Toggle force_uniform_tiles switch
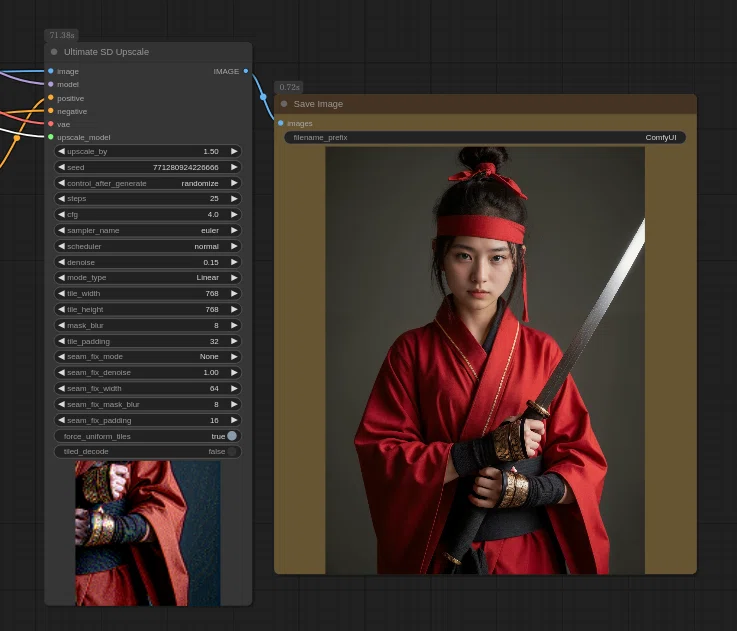The image size is (737, 631). (232, 436)
